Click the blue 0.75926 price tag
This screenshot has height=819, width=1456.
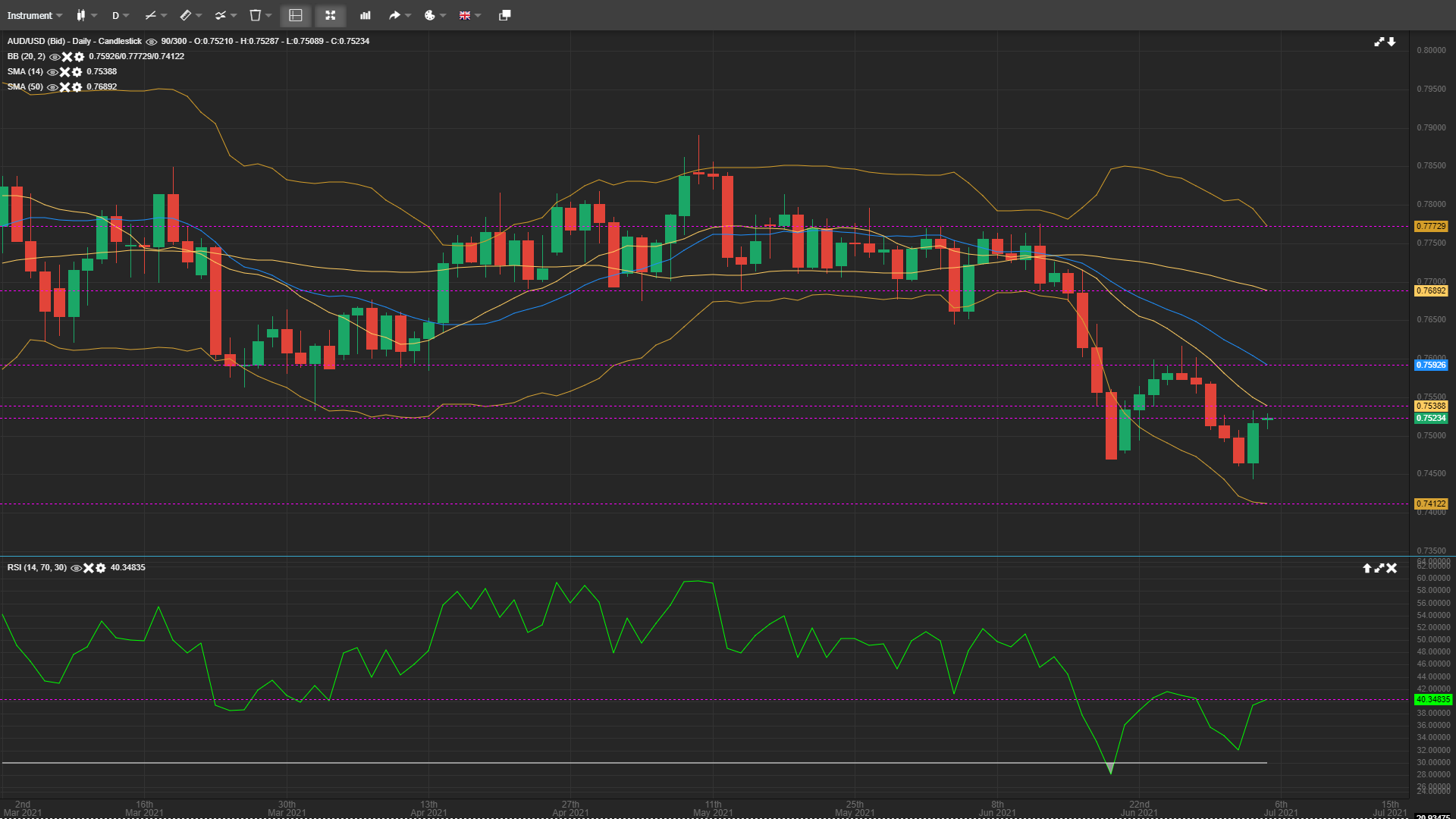1432,365
